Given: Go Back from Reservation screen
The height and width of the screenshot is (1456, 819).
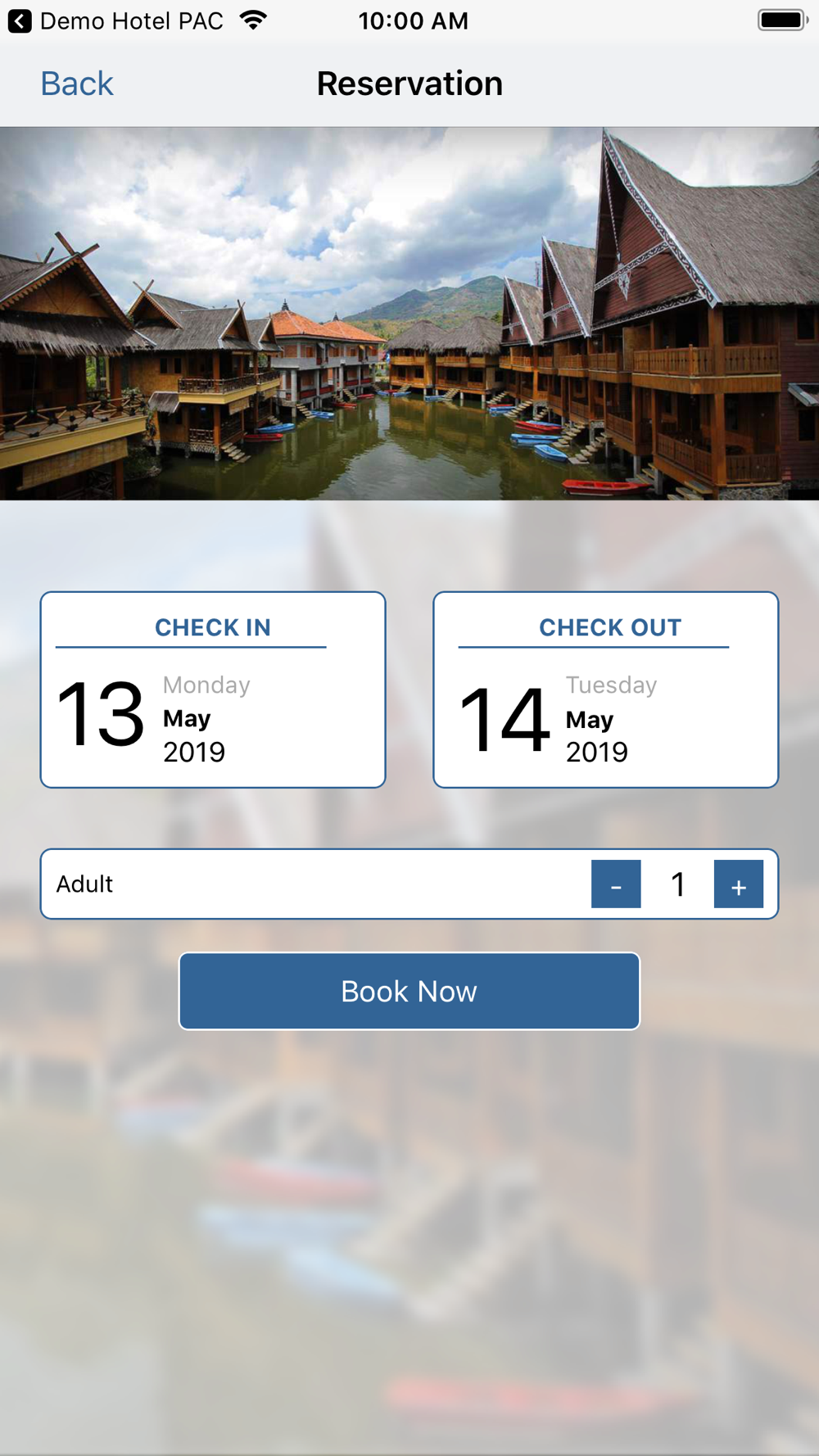Looking at the screenshot, I should pos(77,84).
